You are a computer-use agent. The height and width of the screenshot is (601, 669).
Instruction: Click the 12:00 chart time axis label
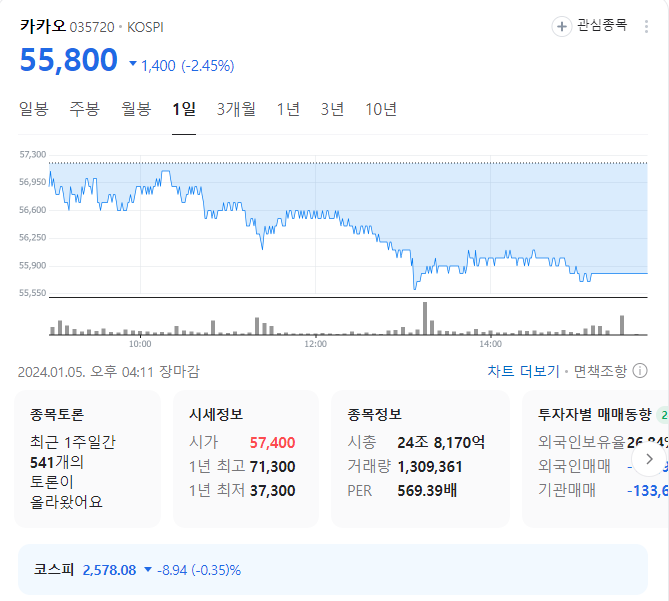pyautogui.click(x=315, y=344)
